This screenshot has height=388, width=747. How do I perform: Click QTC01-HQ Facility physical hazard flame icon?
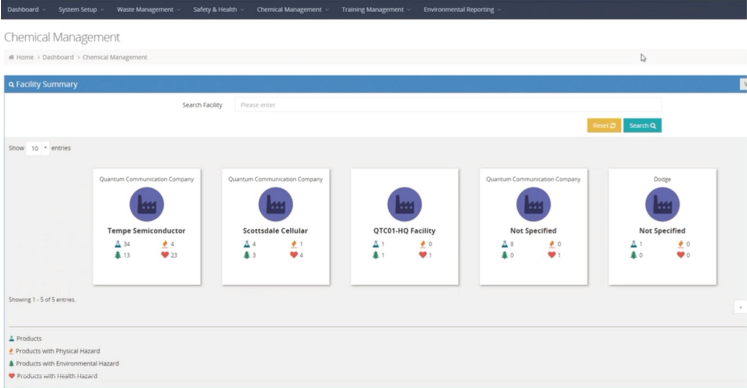tap(423, 244)
